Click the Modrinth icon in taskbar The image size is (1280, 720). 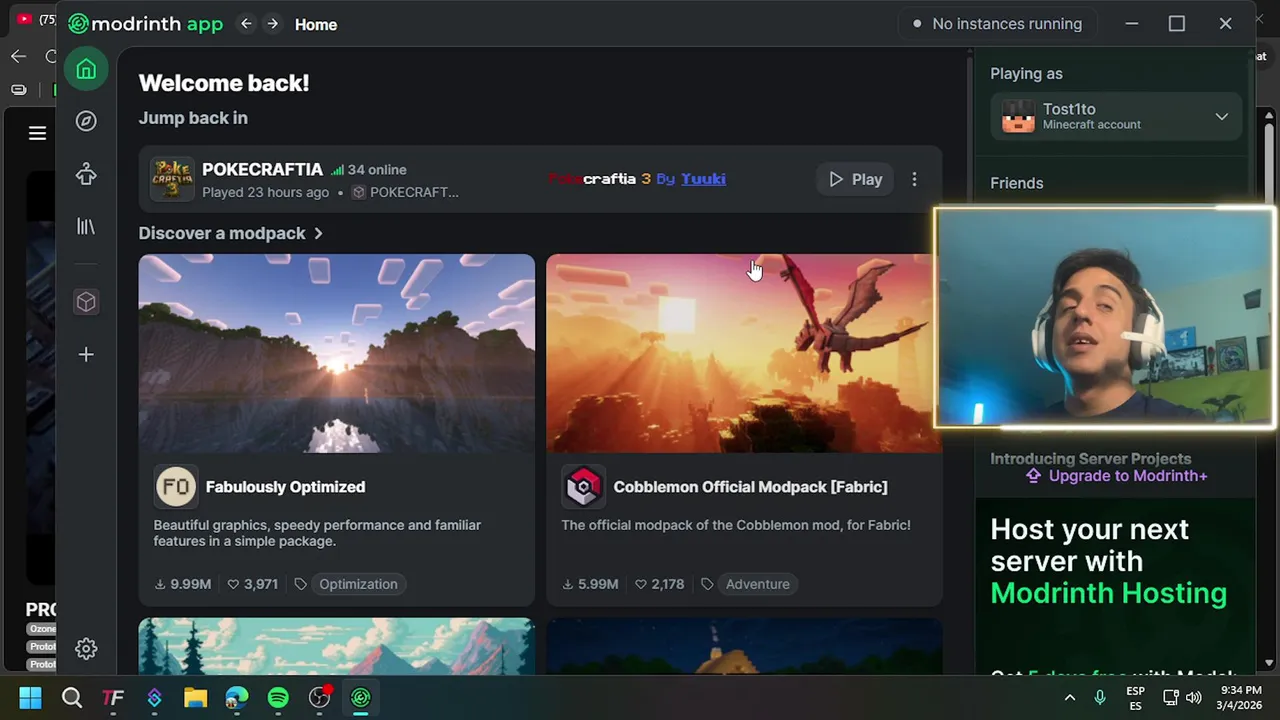(361, 697)
